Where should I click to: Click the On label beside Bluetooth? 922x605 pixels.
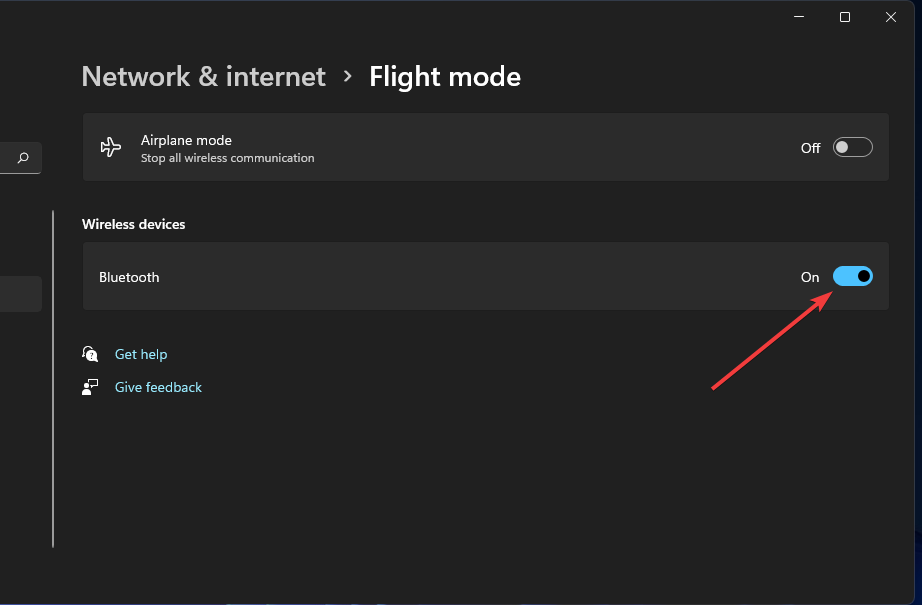[x=810, y=277]
